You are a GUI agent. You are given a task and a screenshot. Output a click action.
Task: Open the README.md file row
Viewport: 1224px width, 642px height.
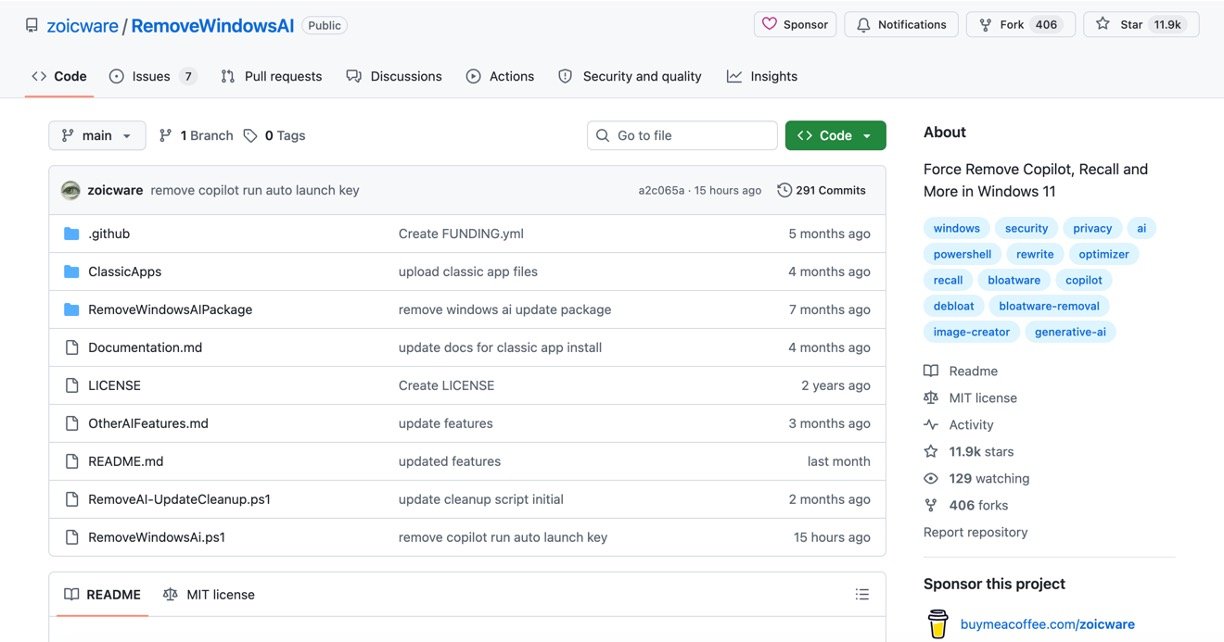467,462
